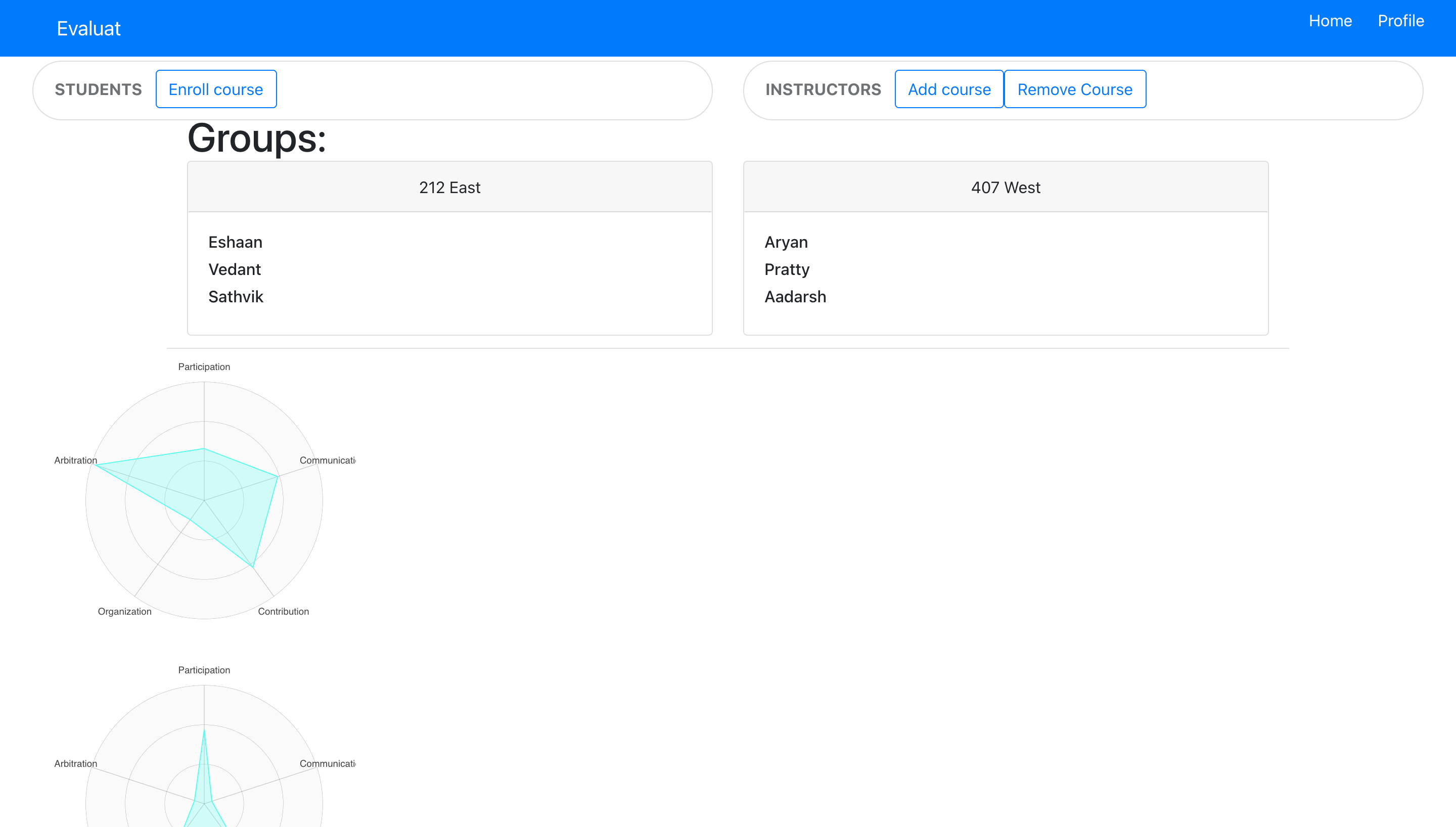Select the 407 West group header
Screen dimensions: 1456x827
[x=1005, y=188]
